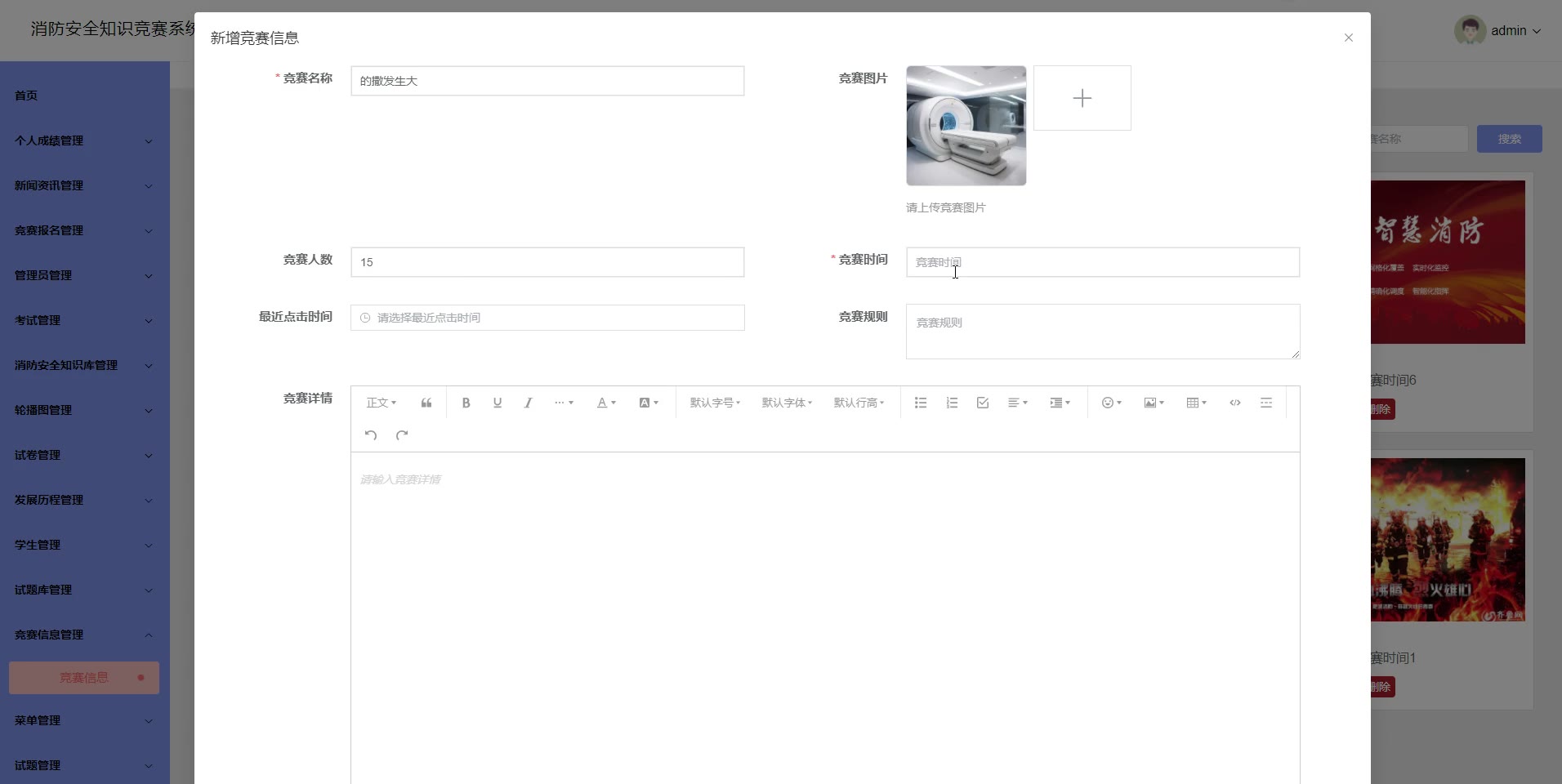Open 试题管理 in the sidebar
Screen dimensions: 1562x784
[x=85, y=765]
